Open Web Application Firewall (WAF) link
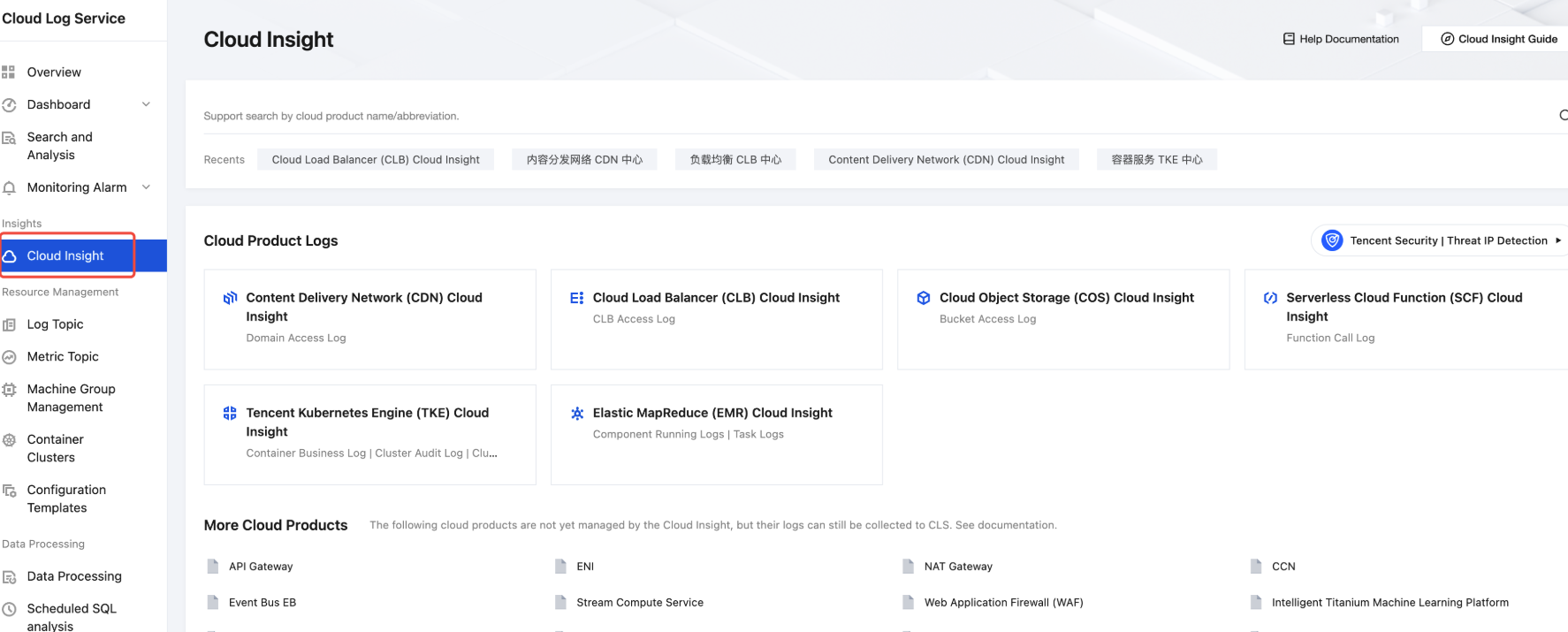 coord(1003,603)
